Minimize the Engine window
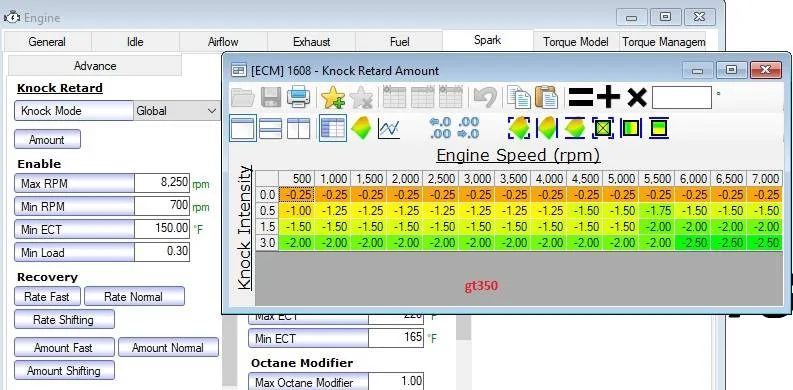The image size is (793, 390). point(631,18)
